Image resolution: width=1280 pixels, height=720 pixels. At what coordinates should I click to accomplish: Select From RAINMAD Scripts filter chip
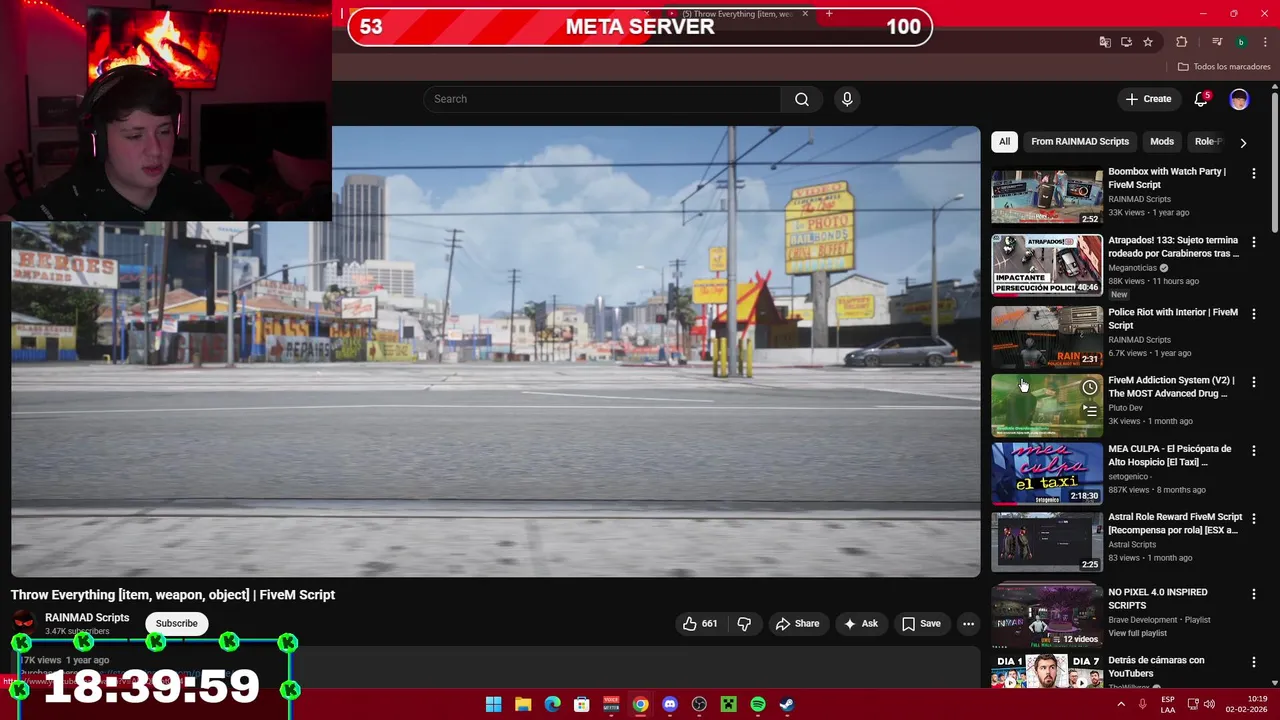(x=1080, y=142)
